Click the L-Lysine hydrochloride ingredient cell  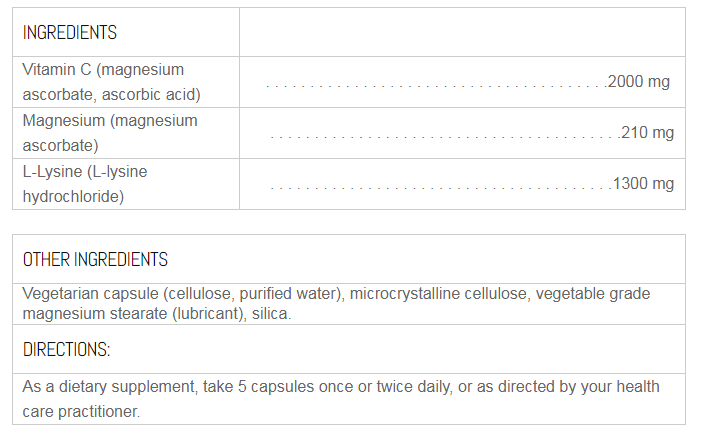point(85,184)
